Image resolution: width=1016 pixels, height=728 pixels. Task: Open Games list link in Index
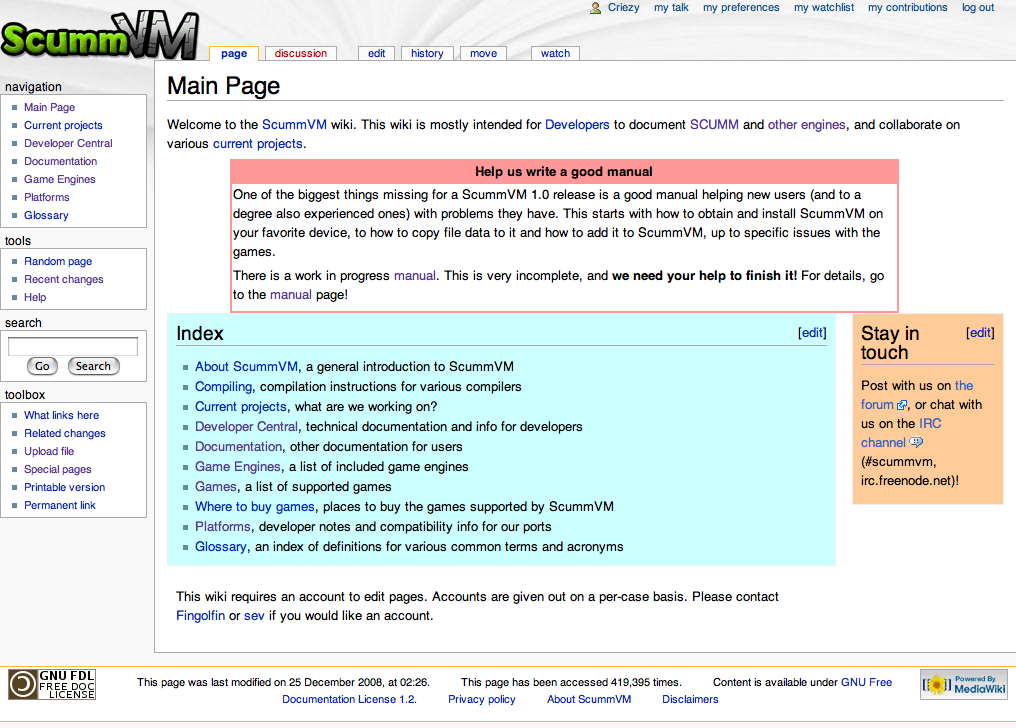click(x=216, y=487)
